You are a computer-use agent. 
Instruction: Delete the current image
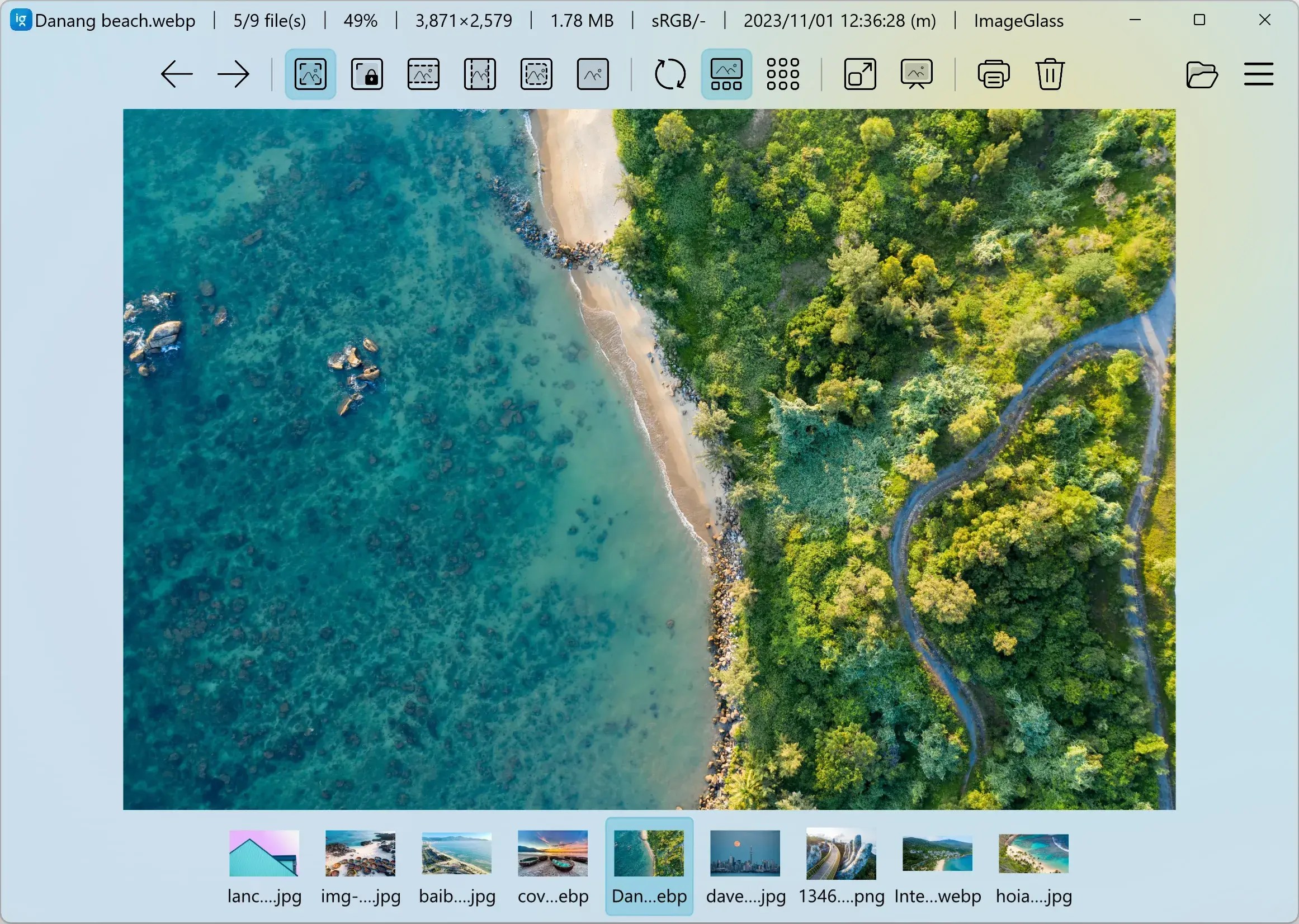[1049, 74]
